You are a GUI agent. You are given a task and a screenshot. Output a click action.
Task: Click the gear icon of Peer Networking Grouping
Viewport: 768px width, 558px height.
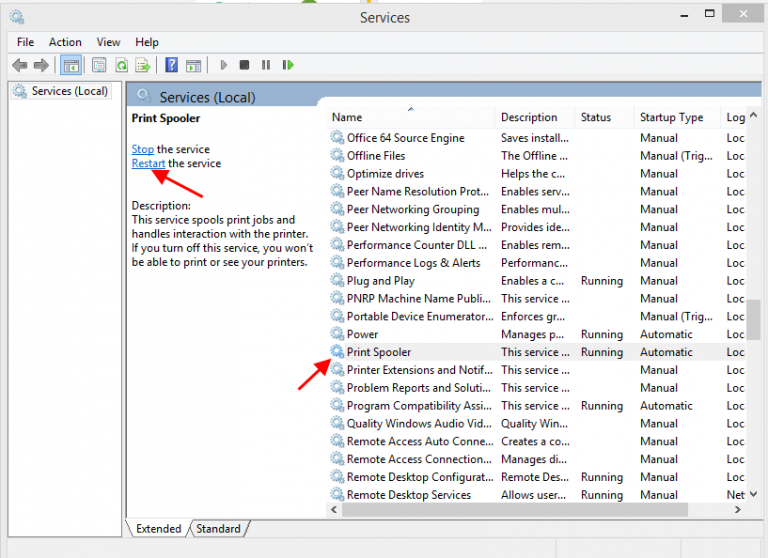[337, 209]
